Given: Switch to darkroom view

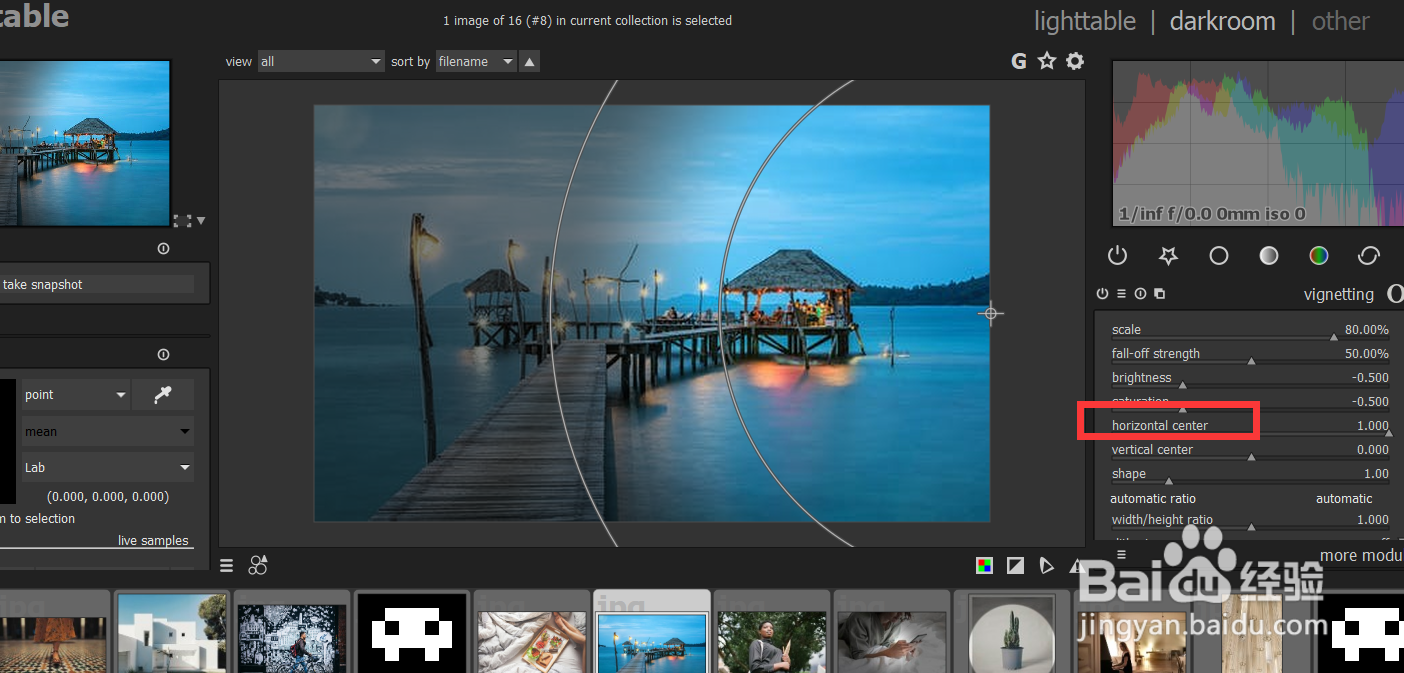Looking at the screenshot, I should pyautogui.click(x=1223, y=21).
